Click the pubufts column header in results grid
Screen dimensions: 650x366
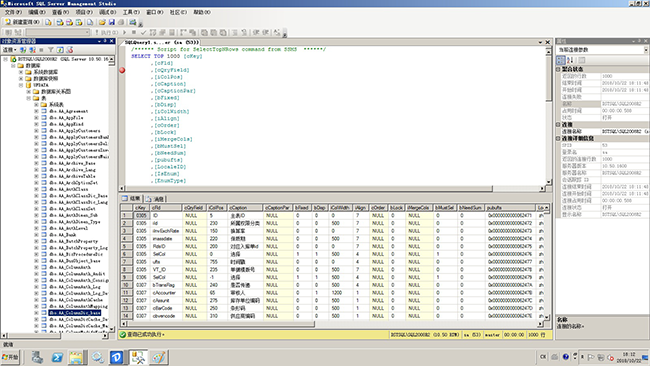pyautogui.click(x=510, y=207)
